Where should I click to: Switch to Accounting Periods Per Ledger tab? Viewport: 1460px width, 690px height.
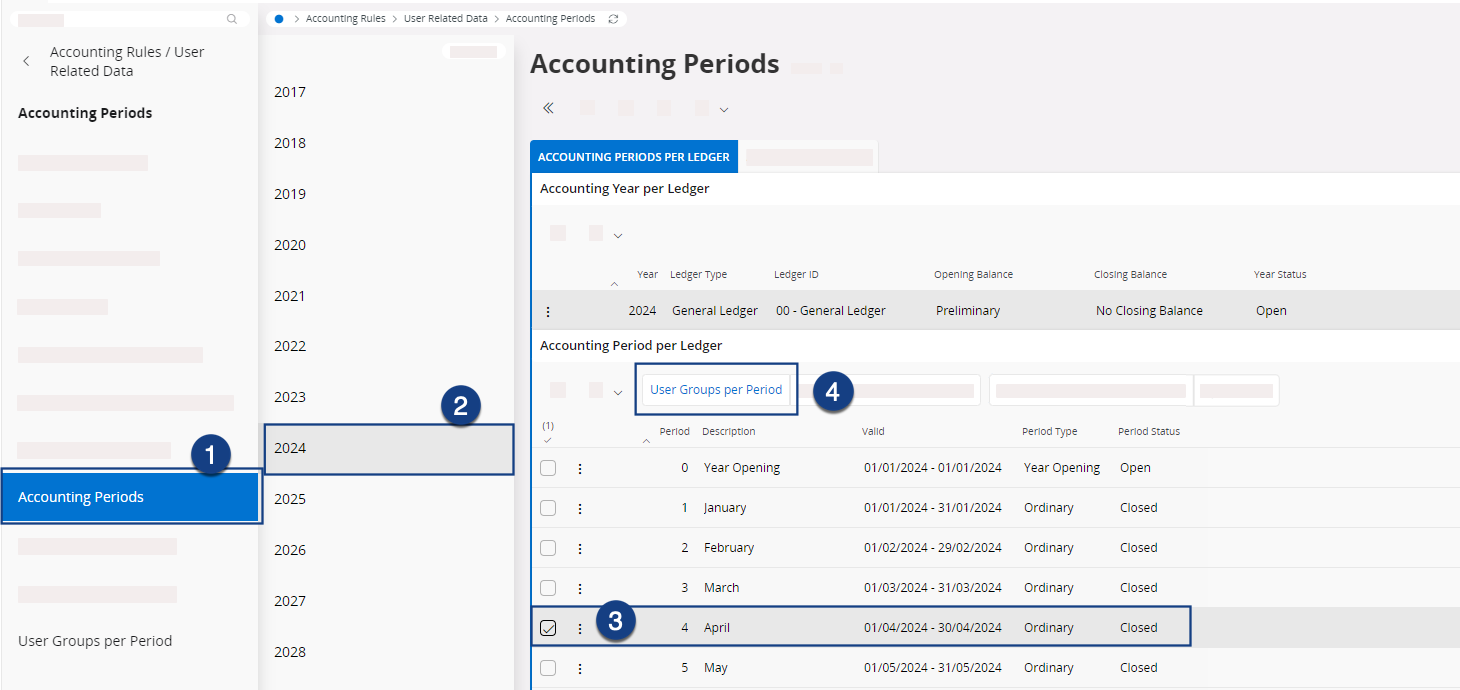pyautogui.click(x=634, y=157)
